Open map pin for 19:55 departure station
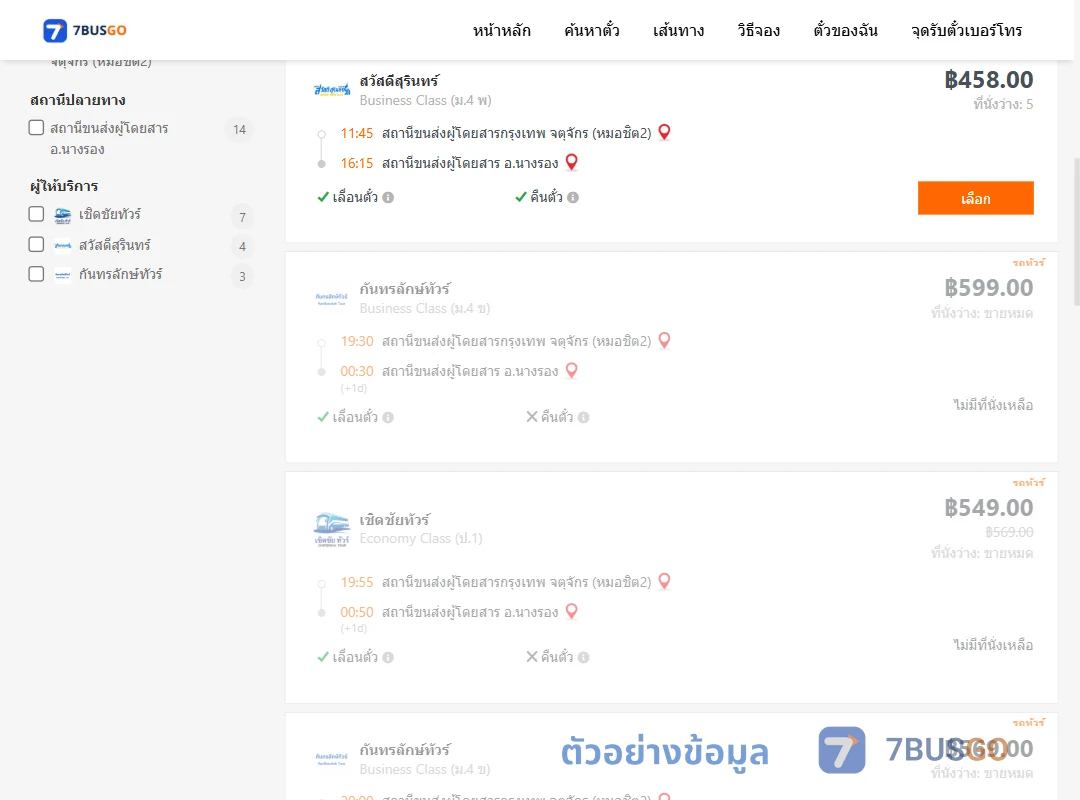Viewport: 1080px width, 800px height. pyautogui.click(x=664, y=582)
